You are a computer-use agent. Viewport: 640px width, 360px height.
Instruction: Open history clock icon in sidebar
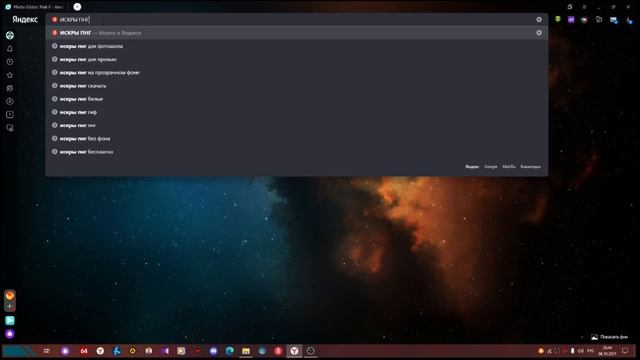coord(10,62)
